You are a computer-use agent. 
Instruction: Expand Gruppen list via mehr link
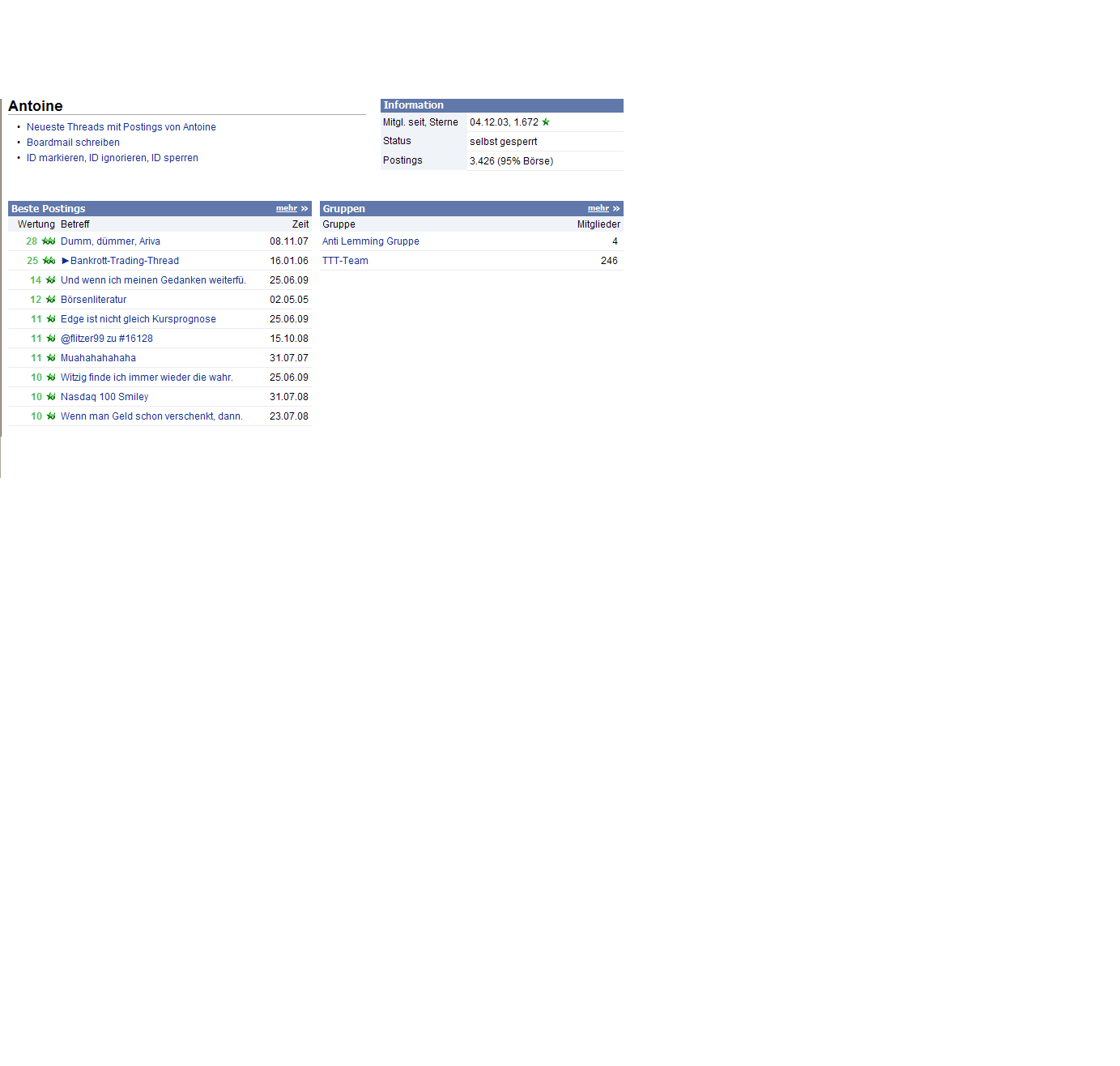598,208
